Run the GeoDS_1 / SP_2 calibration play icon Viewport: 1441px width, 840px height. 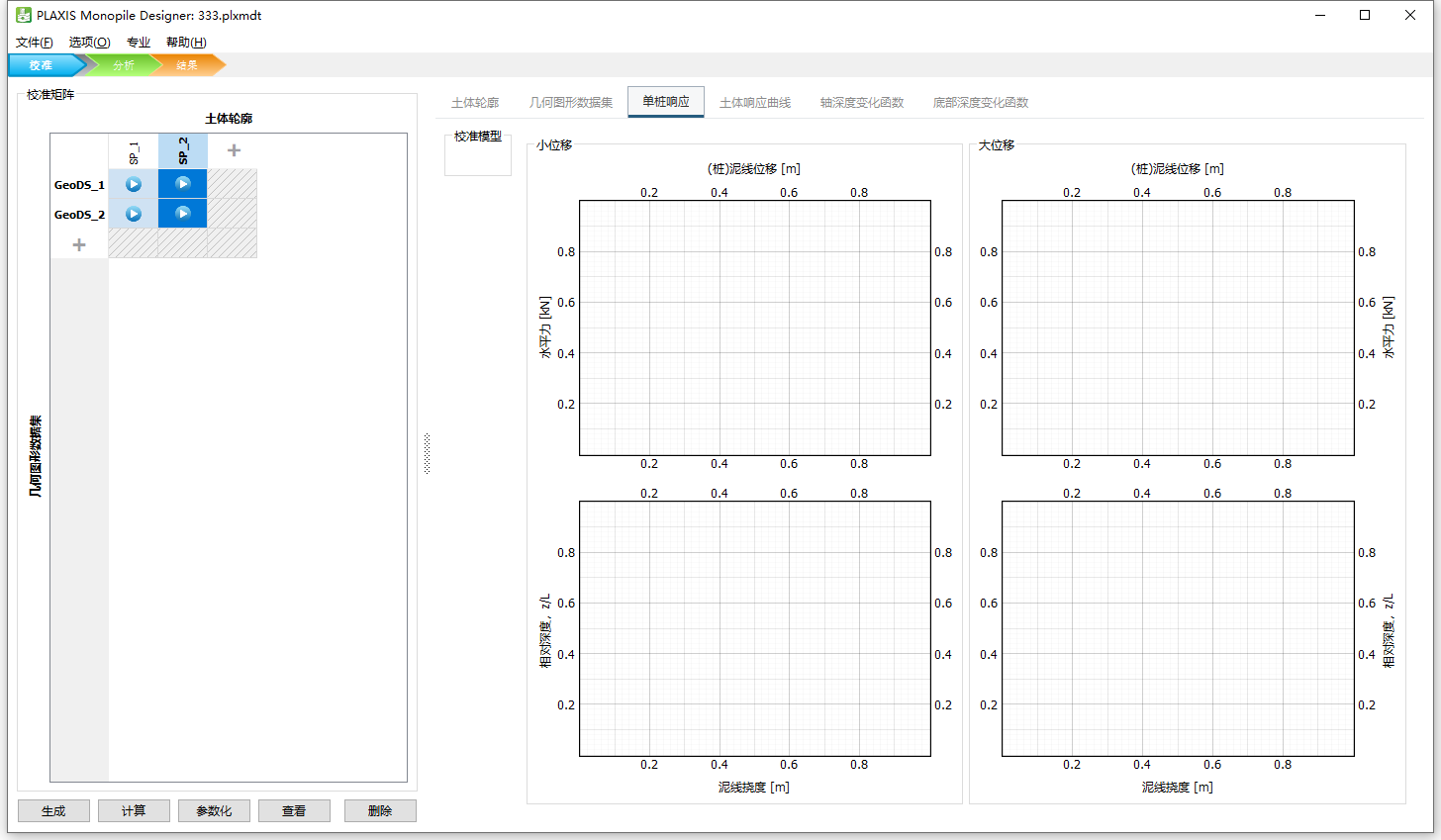click(183, 183)
